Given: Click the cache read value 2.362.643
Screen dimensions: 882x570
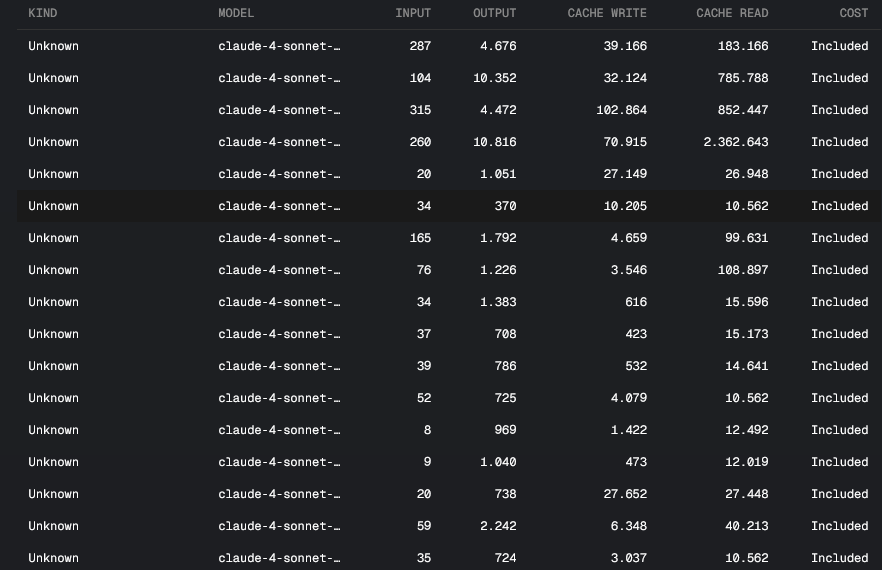Looking at the screenshot, I should pos(736,142).
